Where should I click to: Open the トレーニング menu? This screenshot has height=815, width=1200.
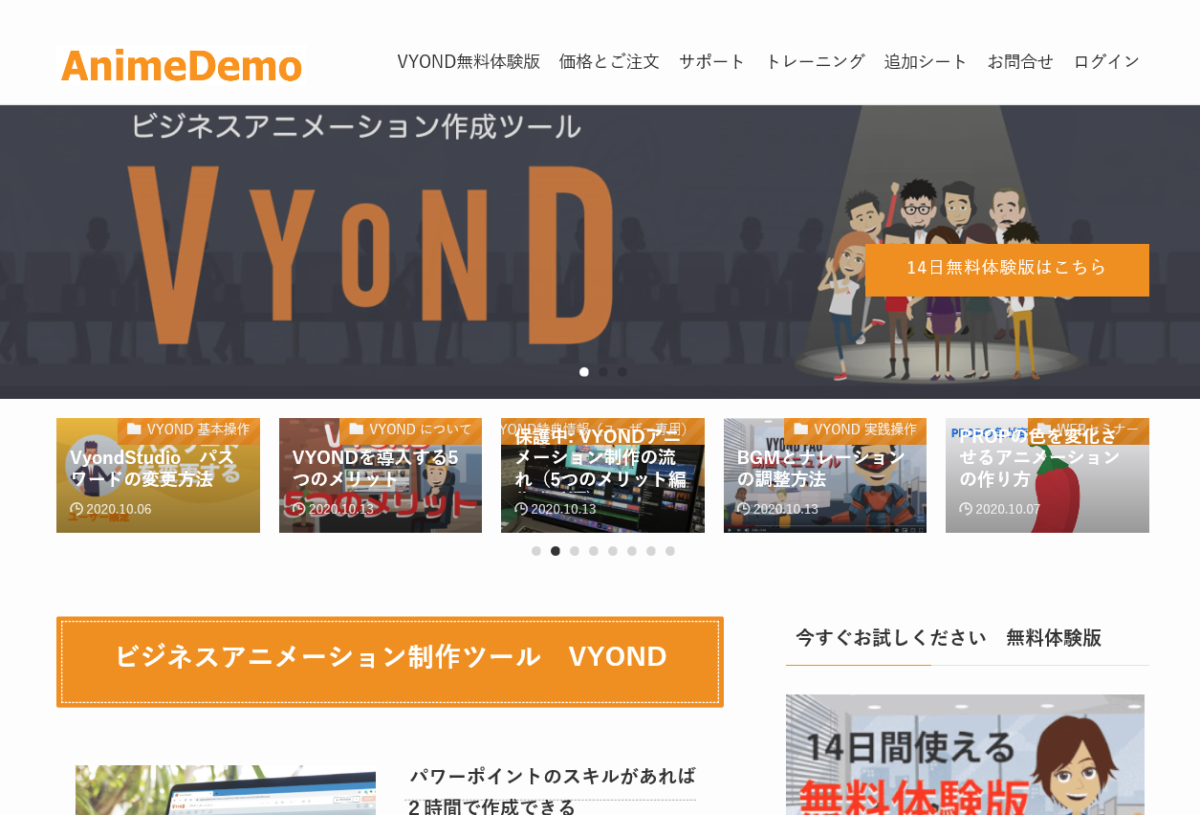click(x=814, y=61)
